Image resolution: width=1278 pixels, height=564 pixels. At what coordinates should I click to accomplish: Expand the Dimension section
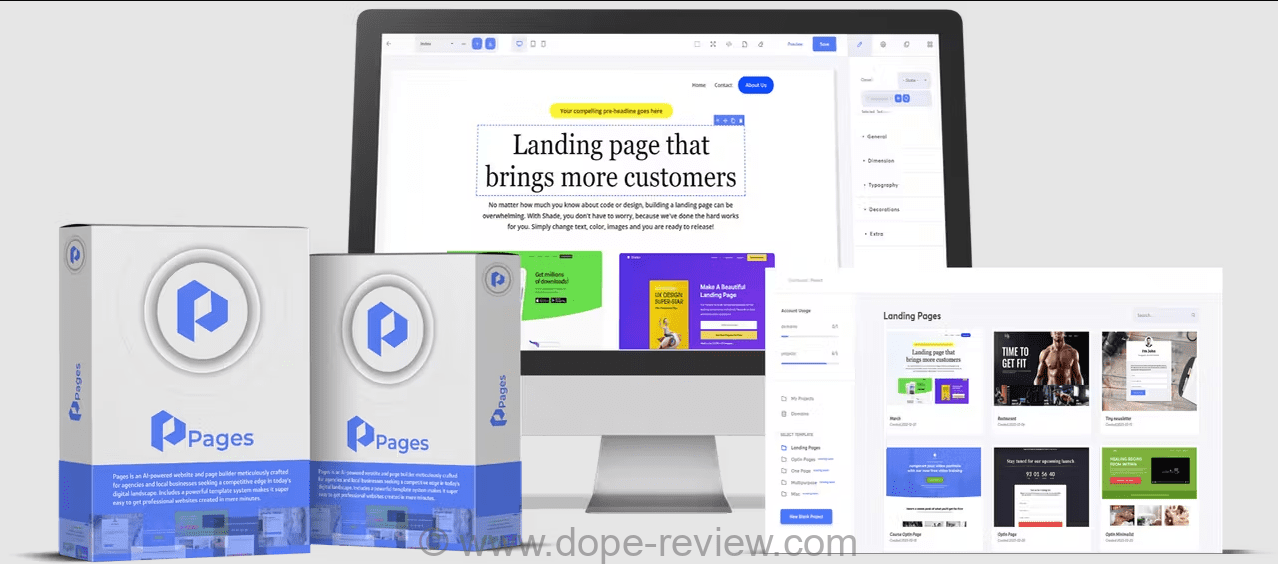pos(880,161)
